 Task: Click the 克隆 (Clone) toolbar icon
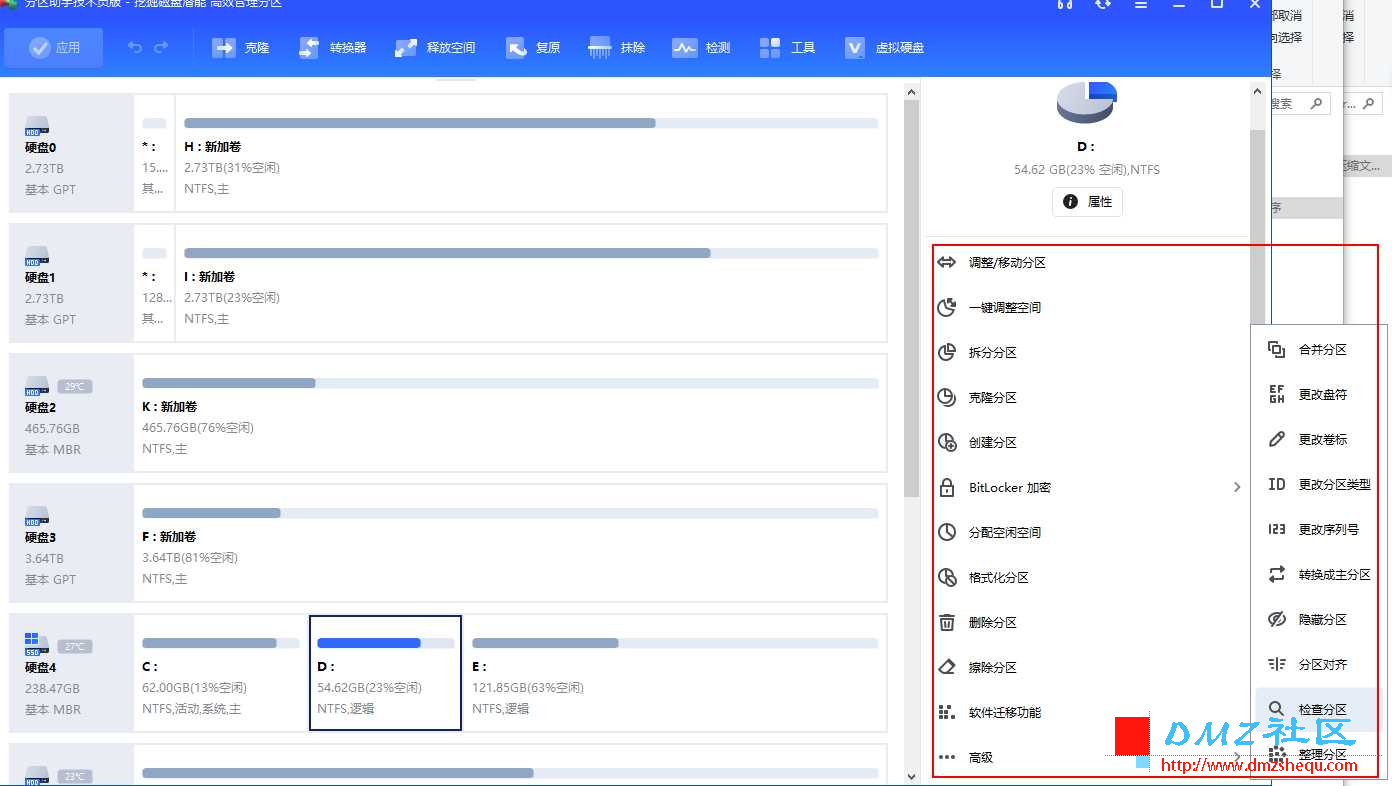coord(224,47)
